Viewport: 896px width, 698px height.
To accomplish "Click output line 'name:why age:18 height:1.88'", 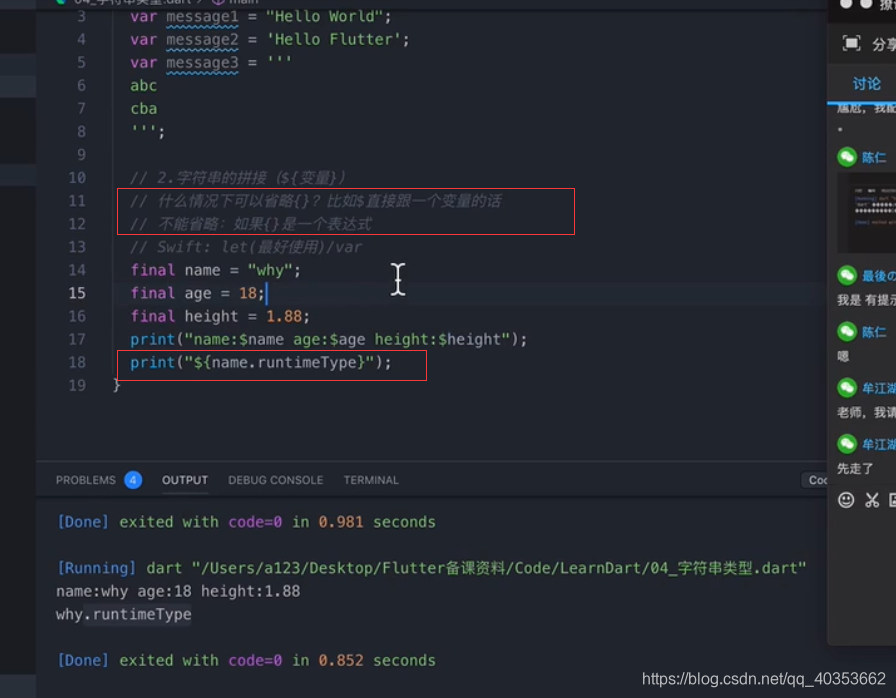I will click(178, 591).
